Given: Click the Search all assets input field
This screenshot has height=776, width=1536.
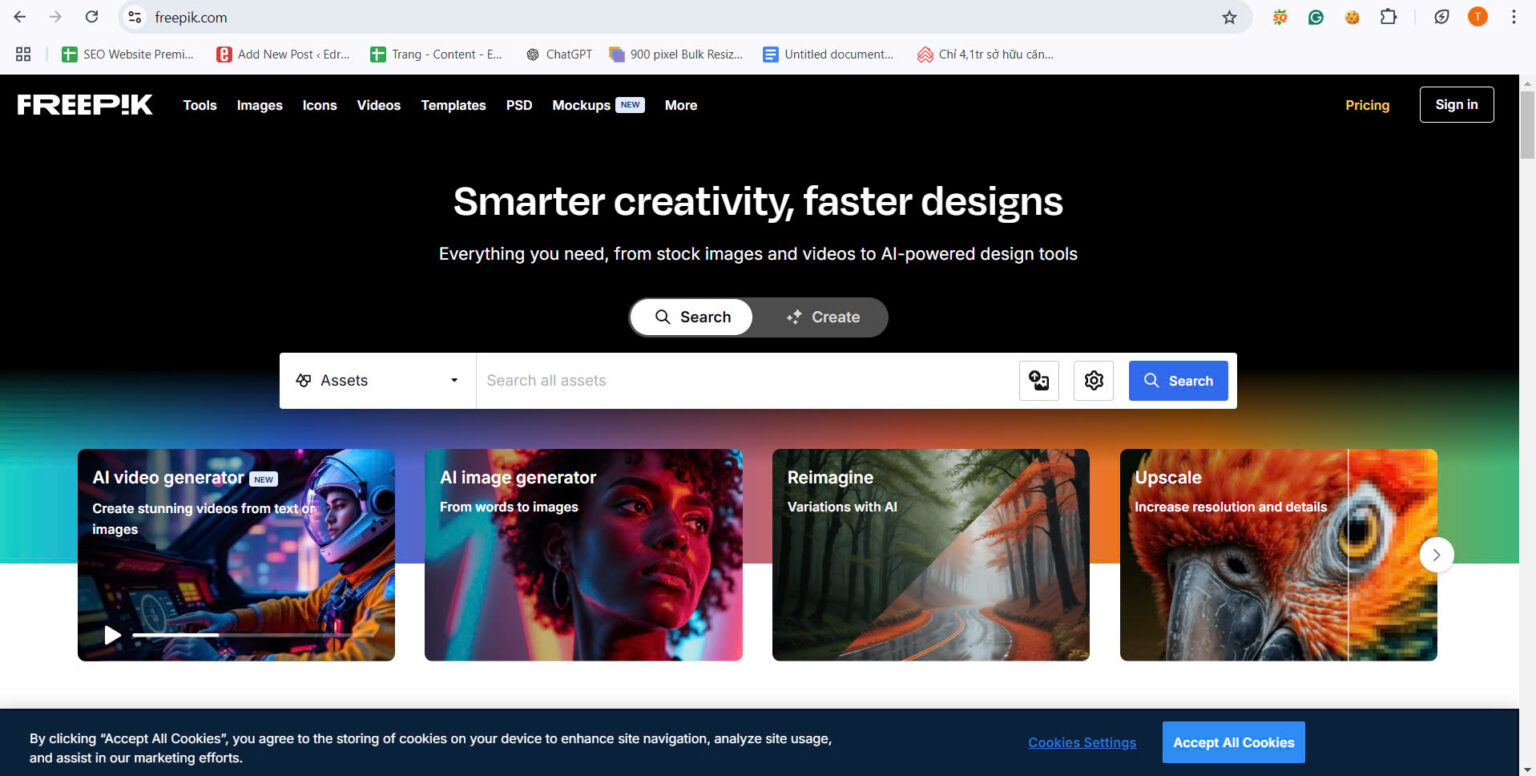Looking at the screenshot, I should 700,380.
